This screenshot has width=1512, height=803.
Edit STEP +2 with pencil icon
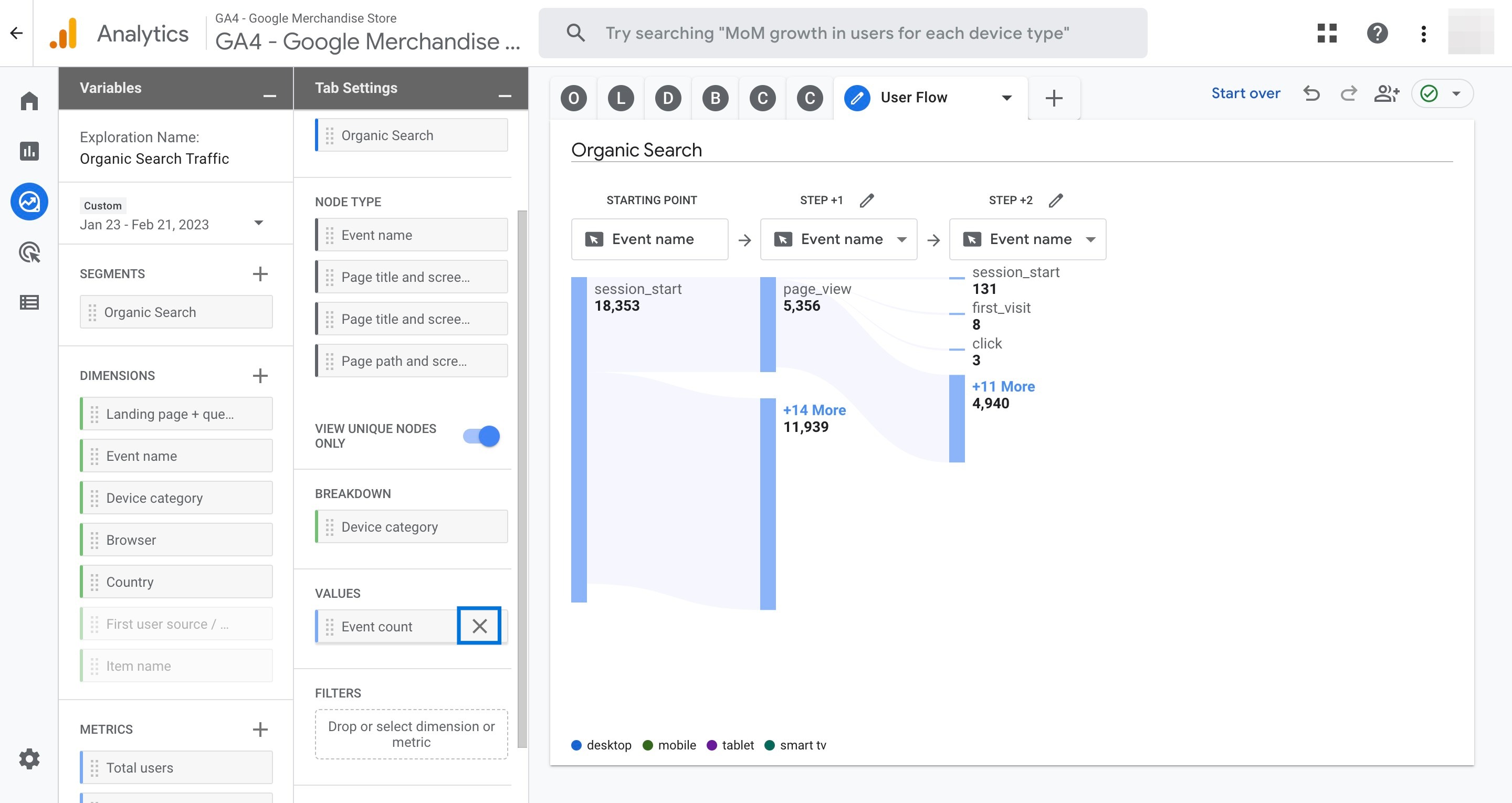coord(1056,200)
